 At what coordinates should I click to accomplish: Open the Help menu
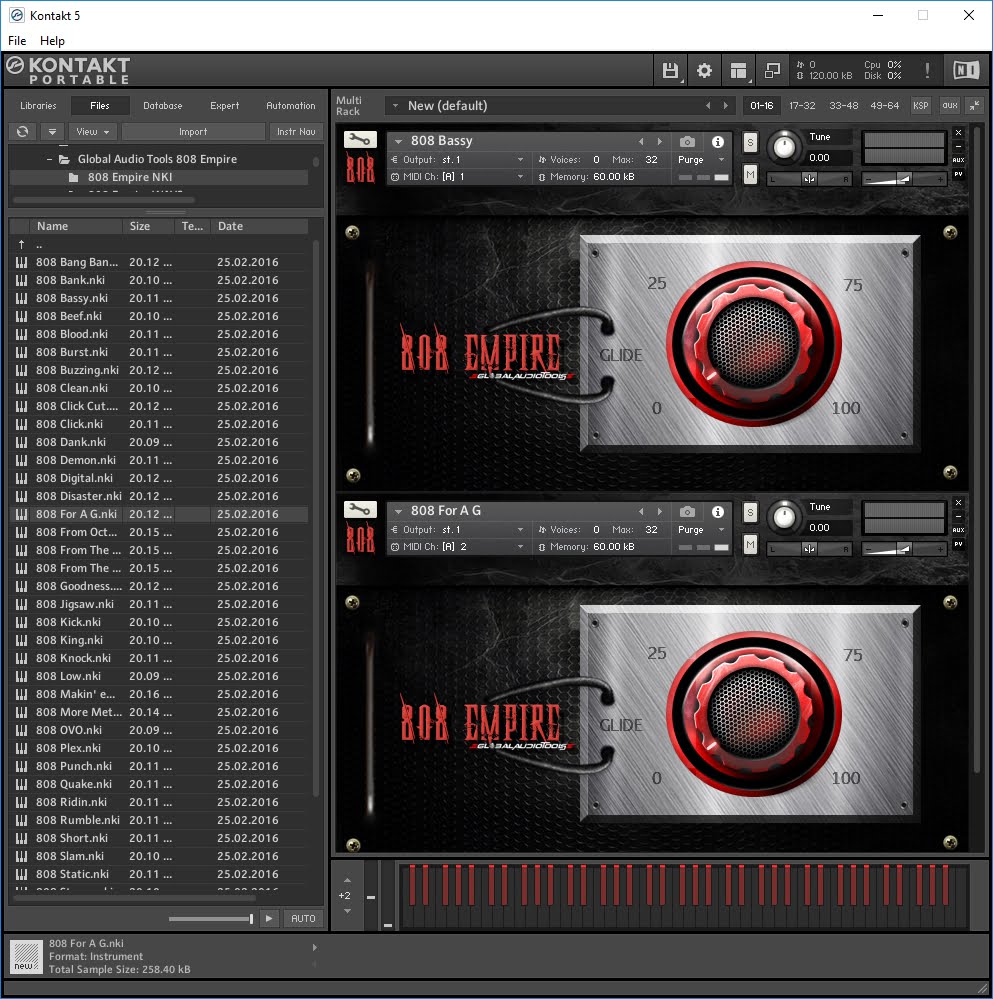(x=52, y=41)
